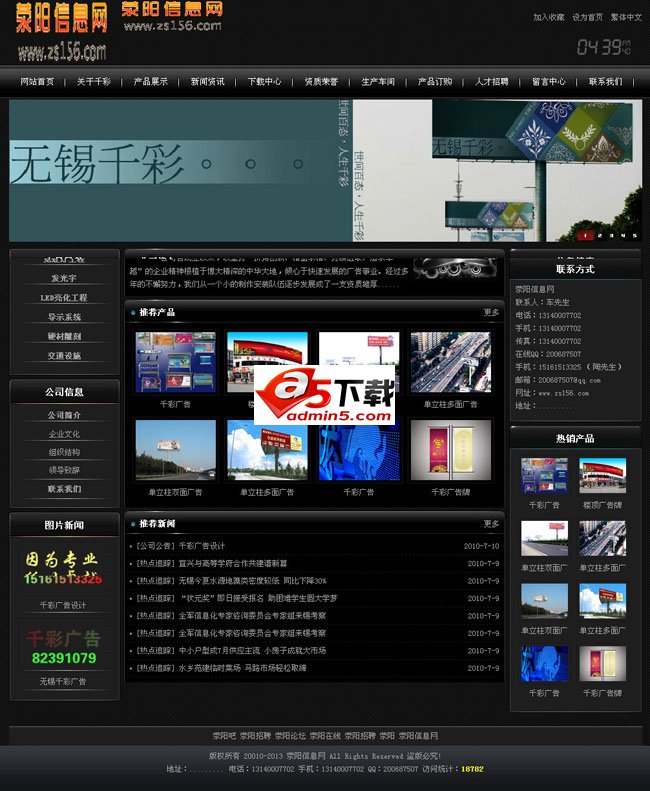Click the 设为首页 link
This screenshot has width=650, height=791.
tap(587, 17)
